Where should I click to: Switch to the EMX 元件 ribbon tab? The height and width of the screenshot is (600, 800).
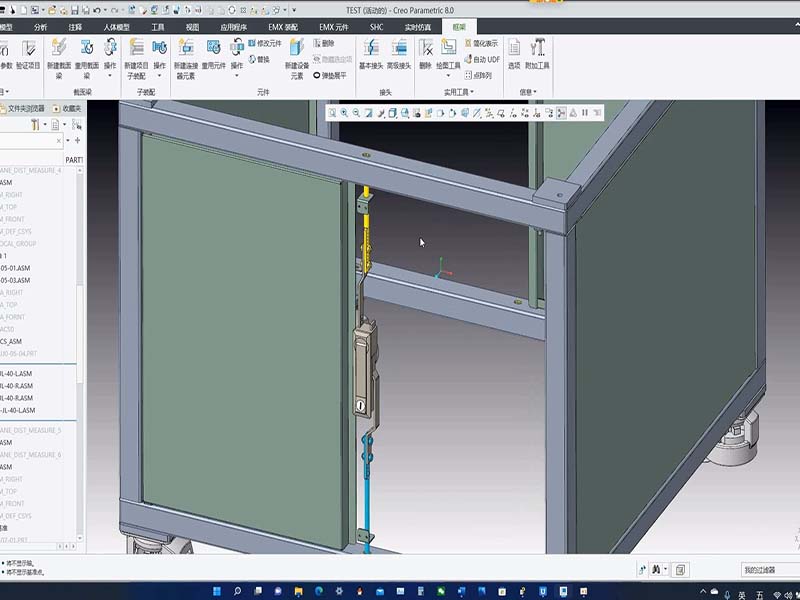(333, 27)
